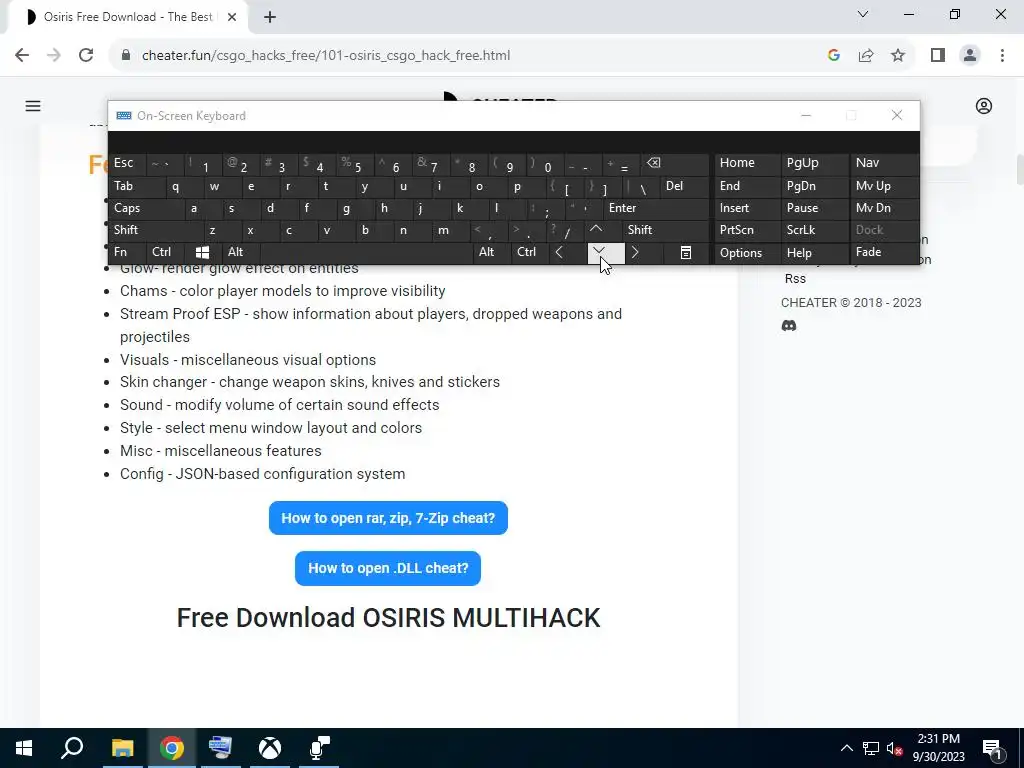Image resolution: width=1024 pixels, height=768 pixels.
Task: Click the Backspace key on keyboard
Action: (674, 163)
